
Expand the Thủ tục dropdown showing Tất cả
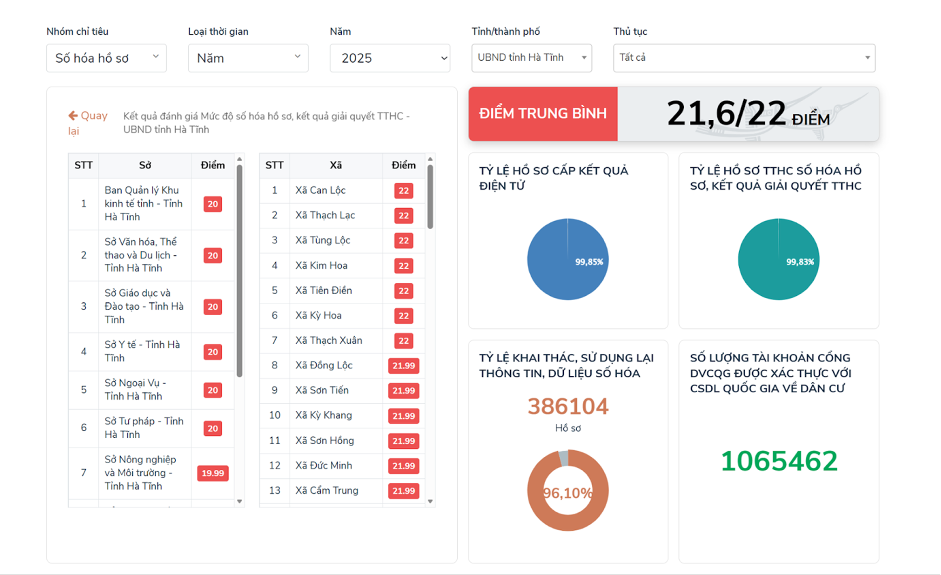[x=744, y=58]
